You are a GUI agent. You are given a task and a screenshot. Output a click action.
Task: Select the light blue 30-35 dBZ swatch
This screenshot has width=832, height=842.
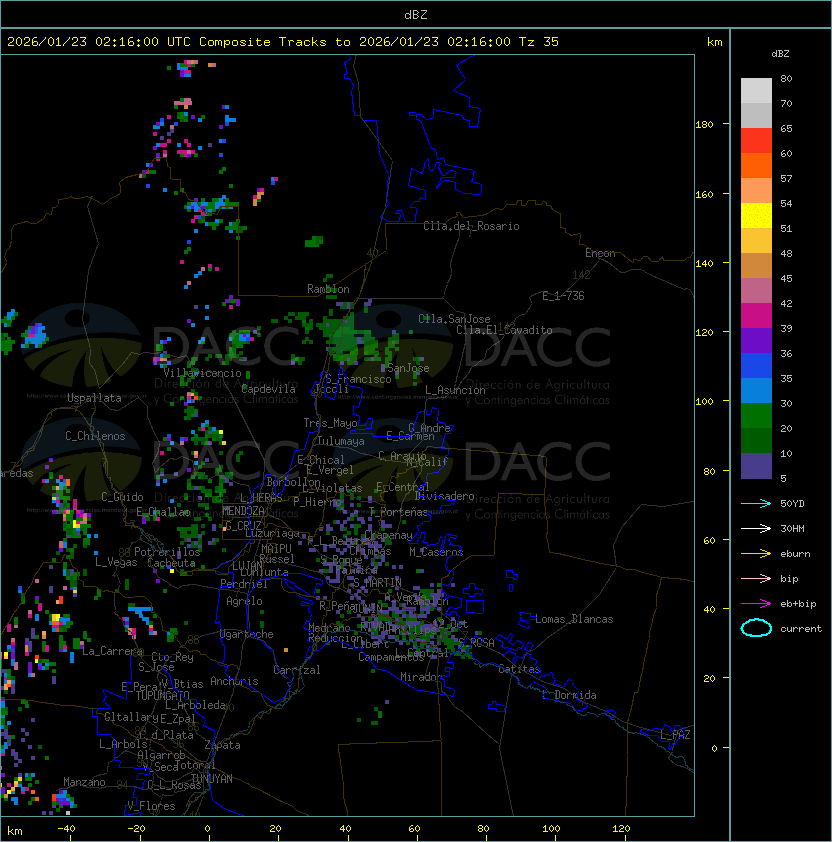pyautogui.click(x=756, y=391)
